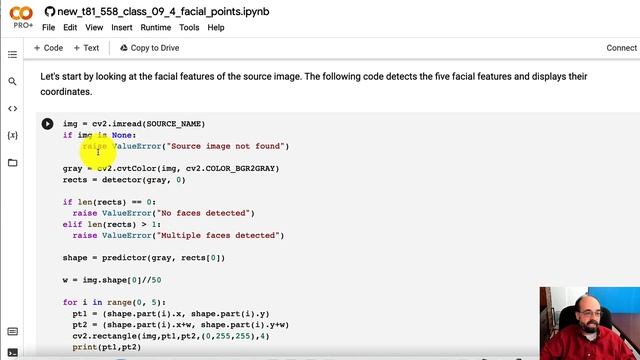Viewport: 640px width, 360px height.
Task: Click the cv2.cvtColor grayscale line
Action: 171,169
